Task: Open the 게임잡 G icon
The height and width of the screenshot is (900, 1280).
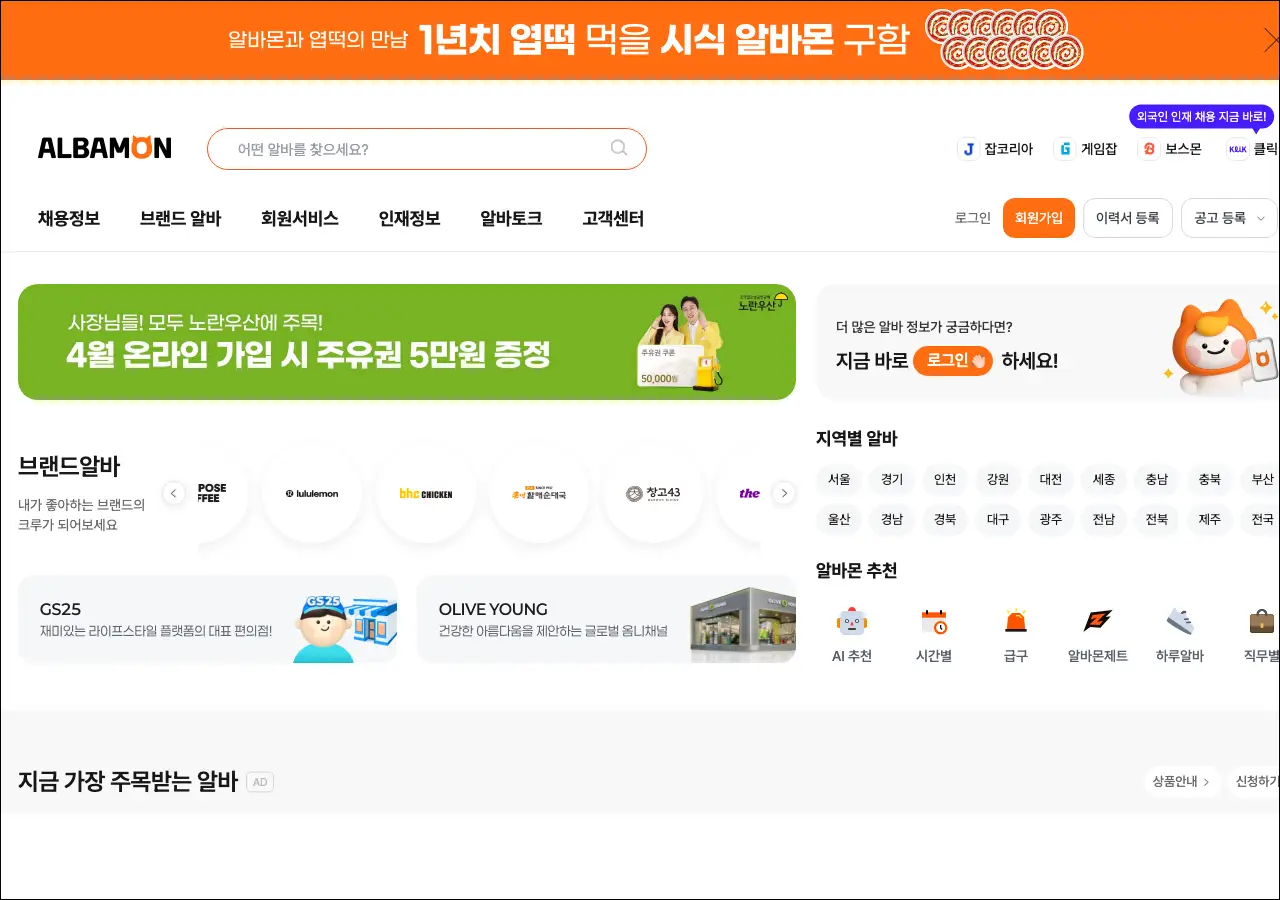Action: pos(1065,149)
